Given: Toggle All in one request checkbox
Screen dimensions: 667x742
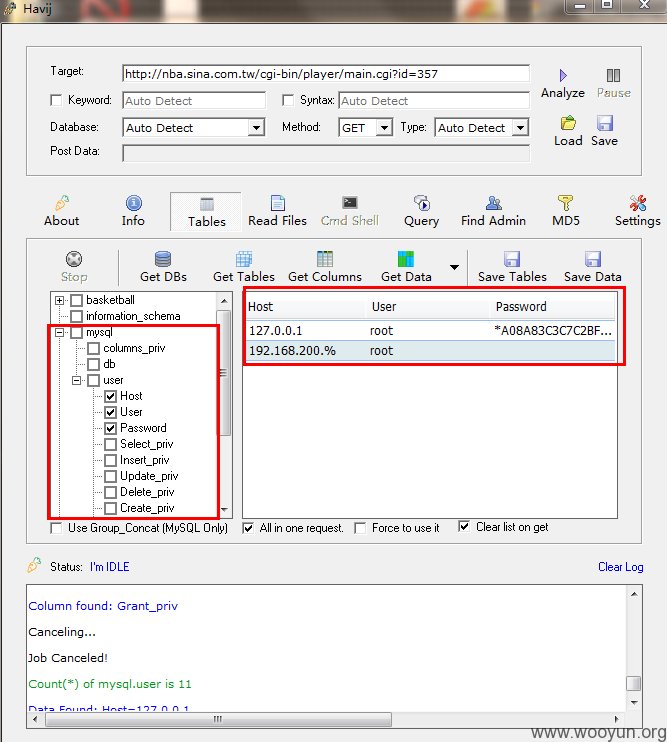Looking at the screenshot, I should pos(248,528).
